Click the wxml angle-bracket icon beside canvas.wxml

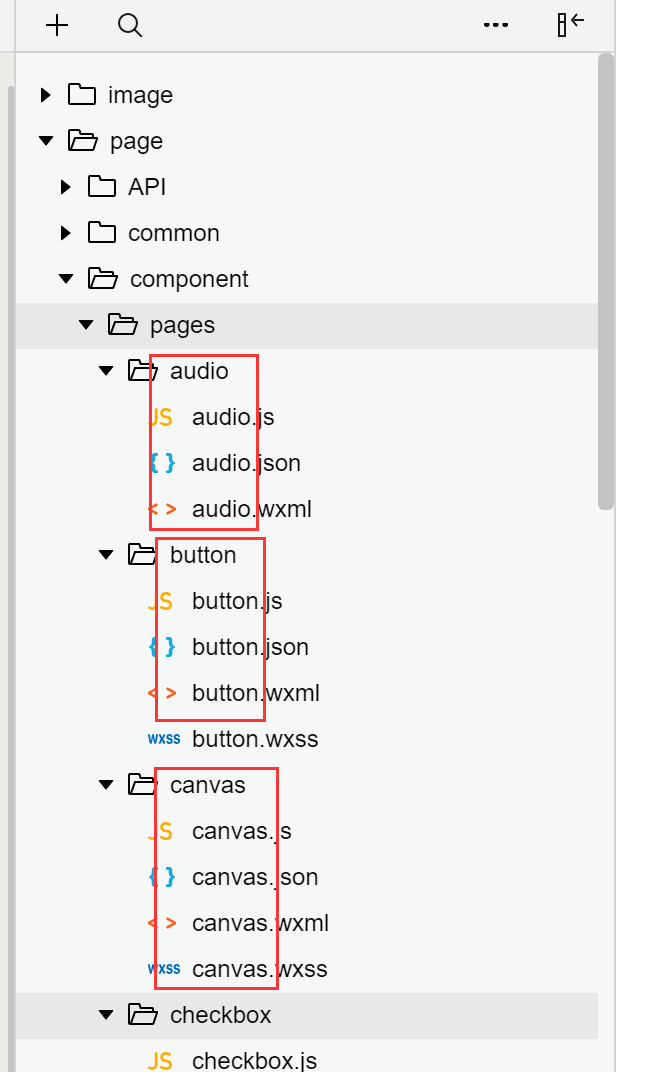pos(162,923)
